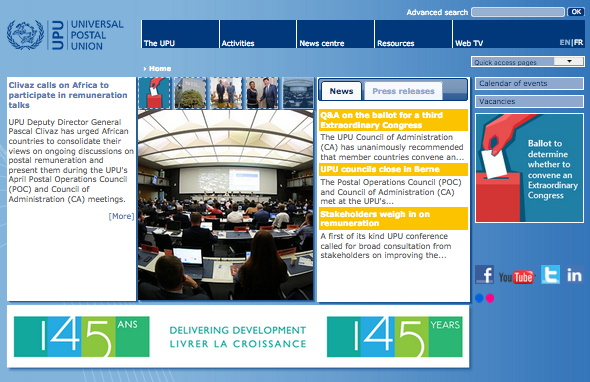Click the search input field
Viewport: 590px width, 382px height.
click(518, 12)
